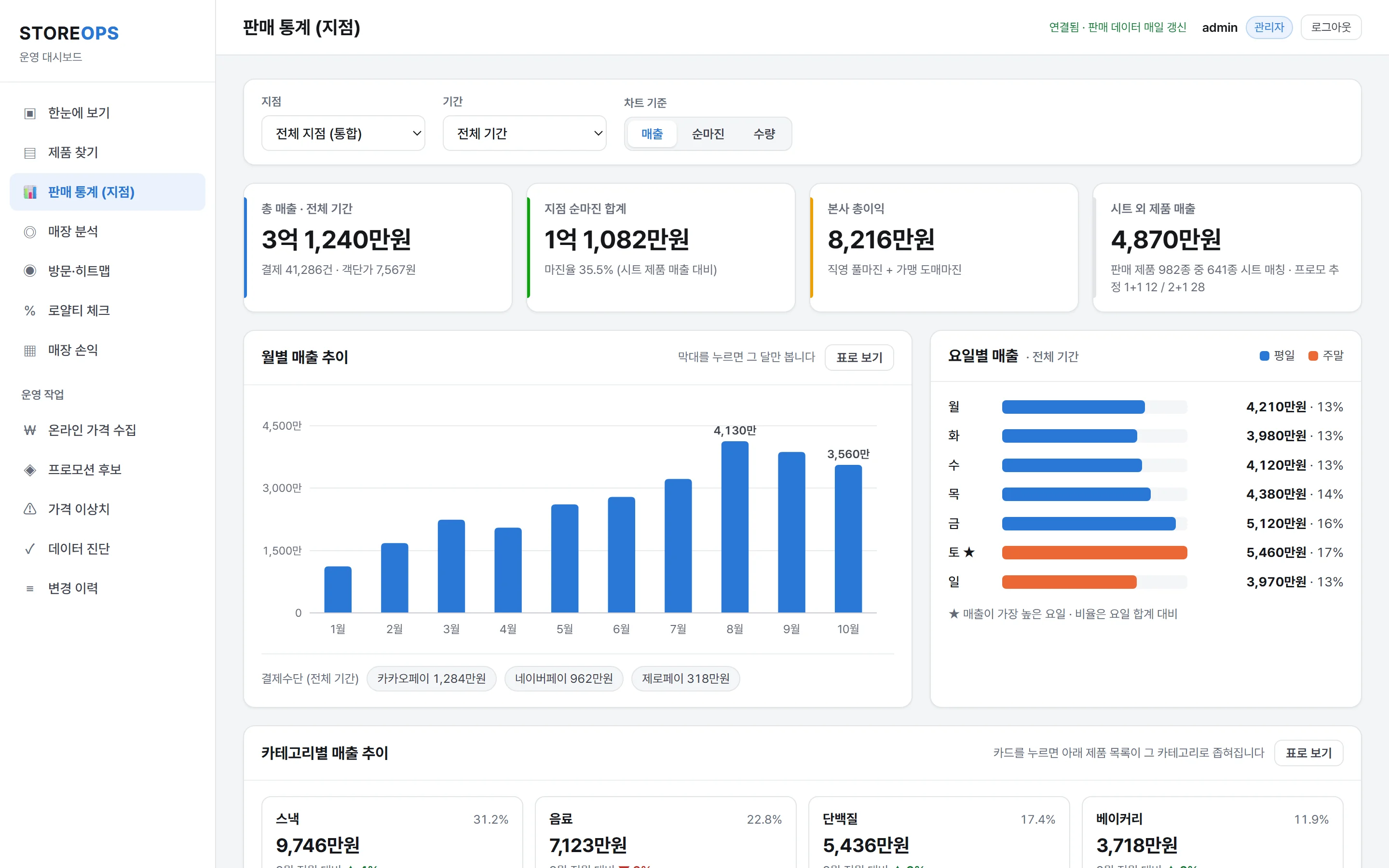Open 매장 손익 in sidebar
The height and width of the screenshot is (868, 1389).
108,350
